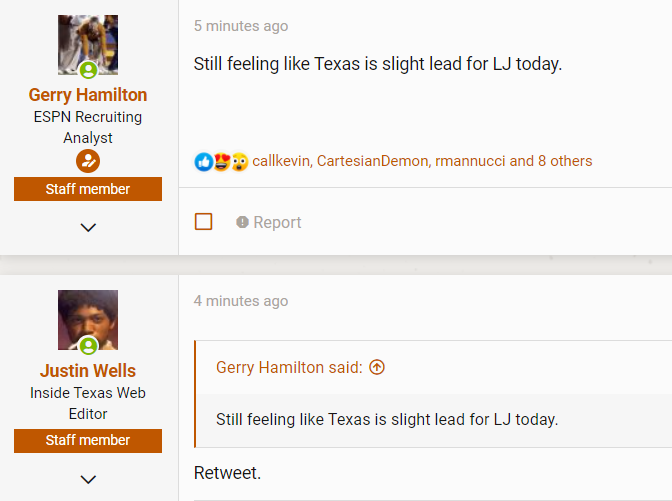672x501 pixels.
Task: Click the orange user badge under Gerry Hamilton
Action: pyautogui.click(x=88, y=161)
